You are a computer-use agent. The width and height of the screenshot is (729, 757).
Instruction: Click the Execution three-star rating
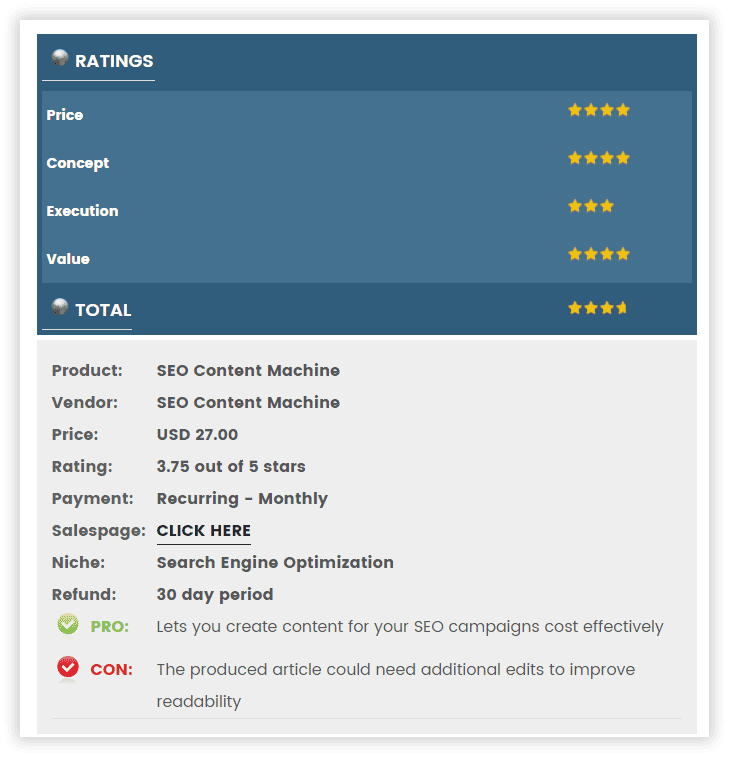(590, 206)
